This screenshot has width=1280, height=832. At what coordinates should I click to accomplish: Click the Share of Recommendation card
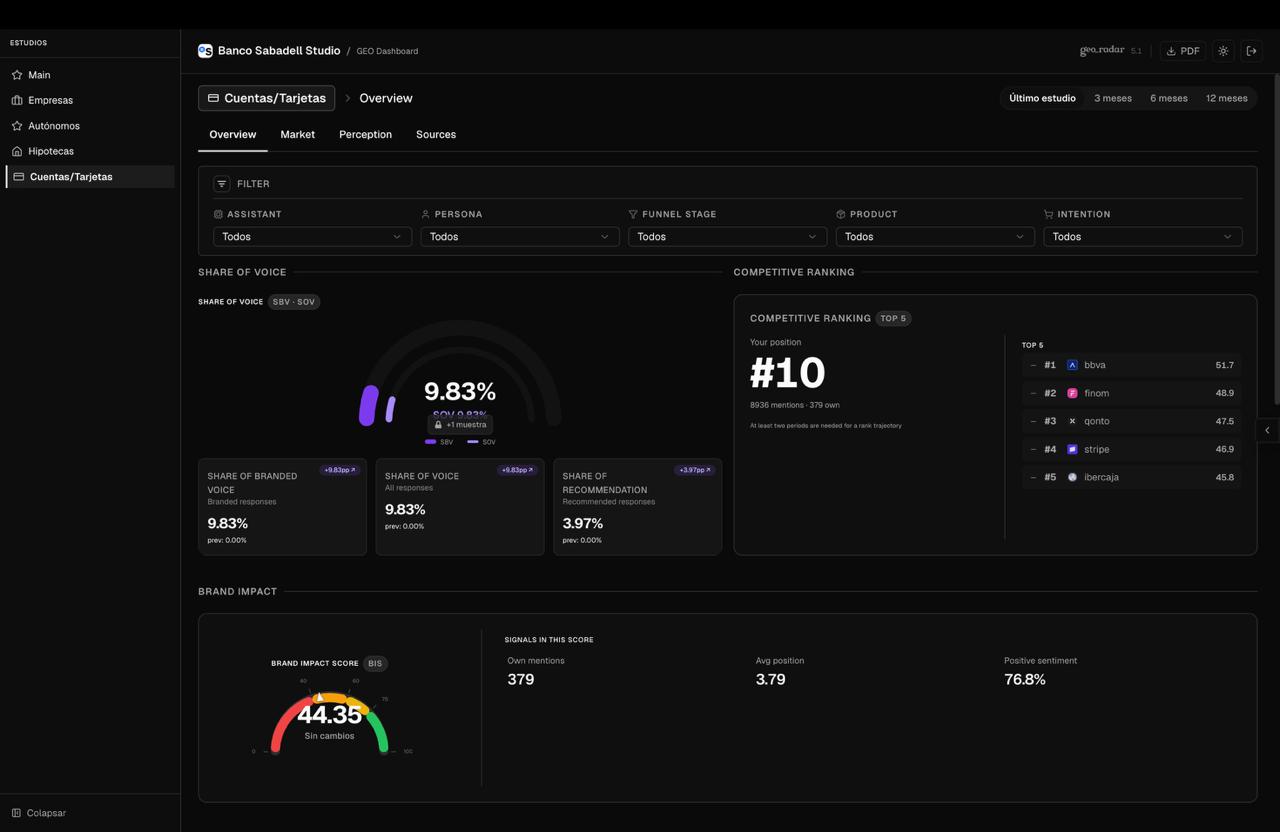coord(637,507)
